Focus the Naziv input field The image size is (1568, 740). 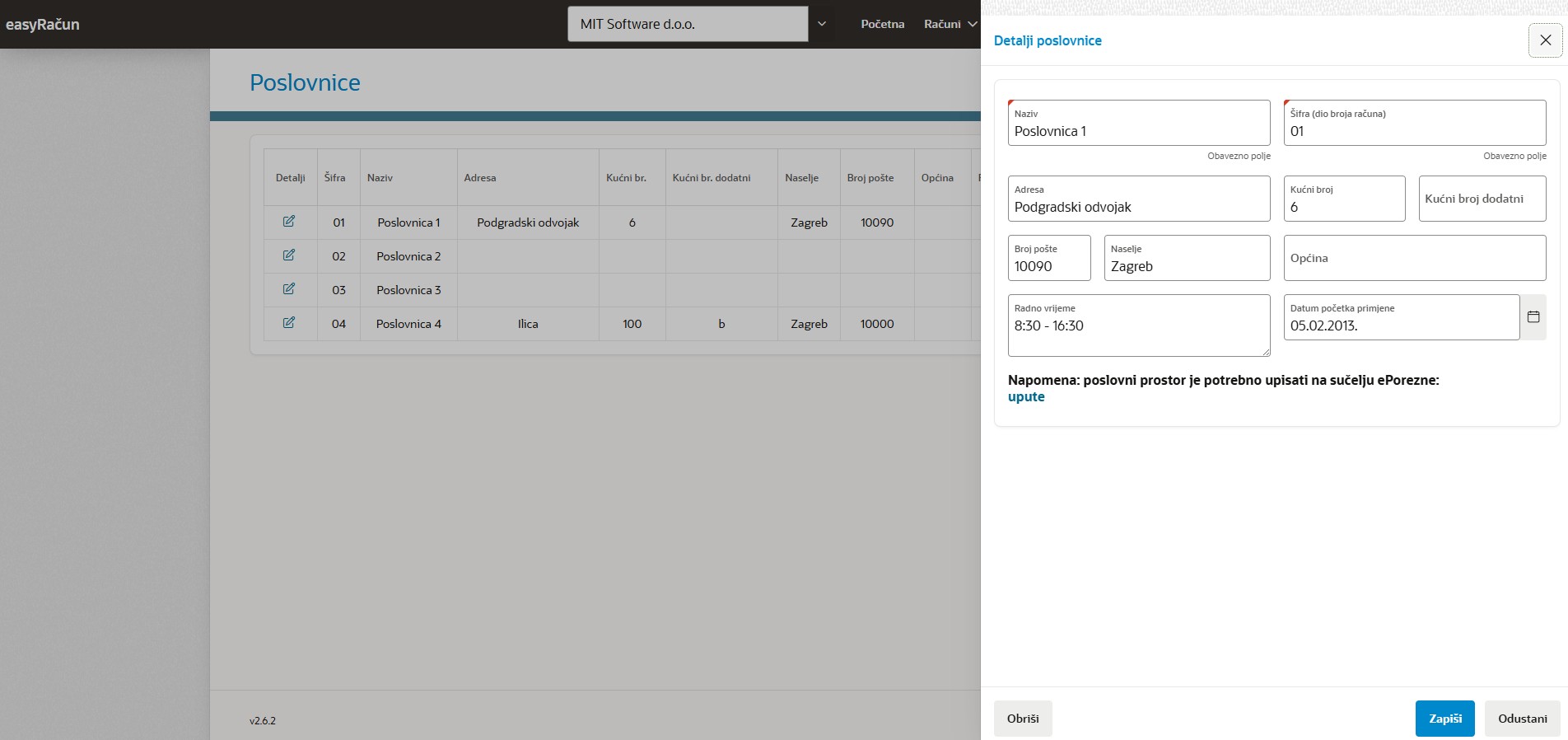tap(1138, 132)
